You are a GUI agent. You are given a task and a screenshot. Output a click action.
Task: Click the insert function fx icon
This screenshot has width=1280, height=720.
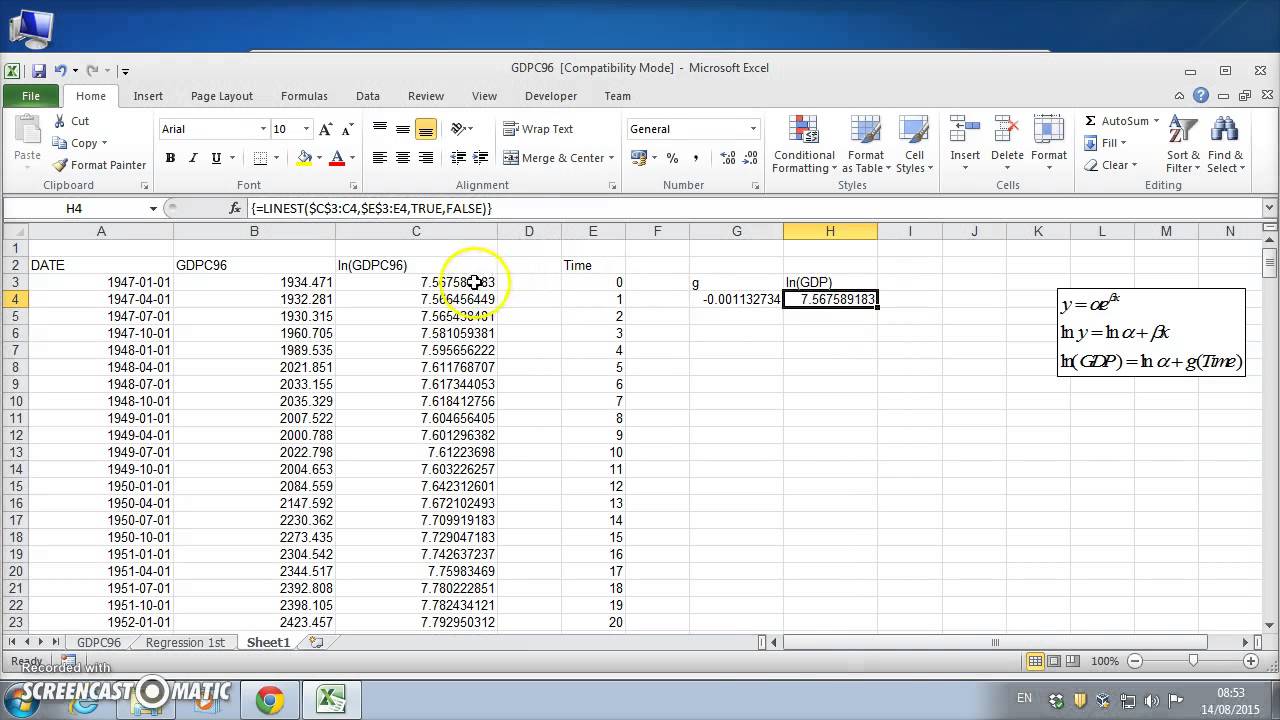(235, 208)
